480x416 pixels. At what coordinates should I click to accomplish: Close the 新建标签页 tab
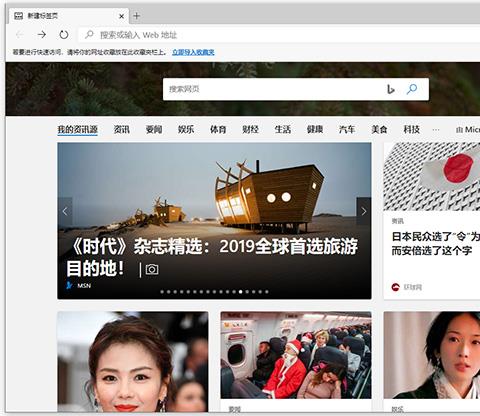pos(122,16)
